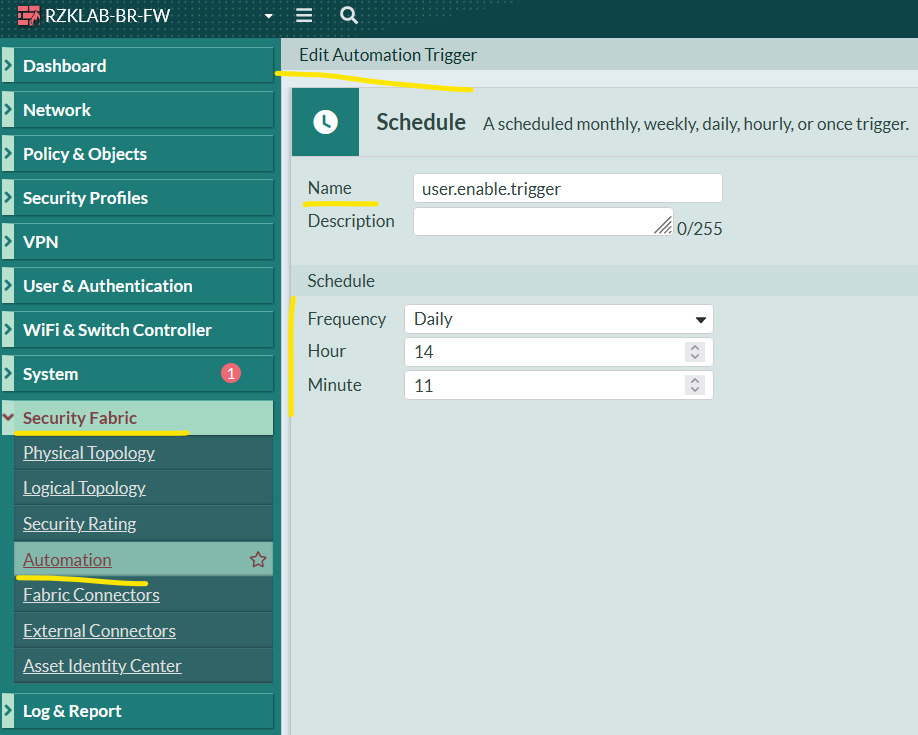The width and height of the screenshot is (918, 735).
Task: Click the empty Description text box
Action: point(540,222)
